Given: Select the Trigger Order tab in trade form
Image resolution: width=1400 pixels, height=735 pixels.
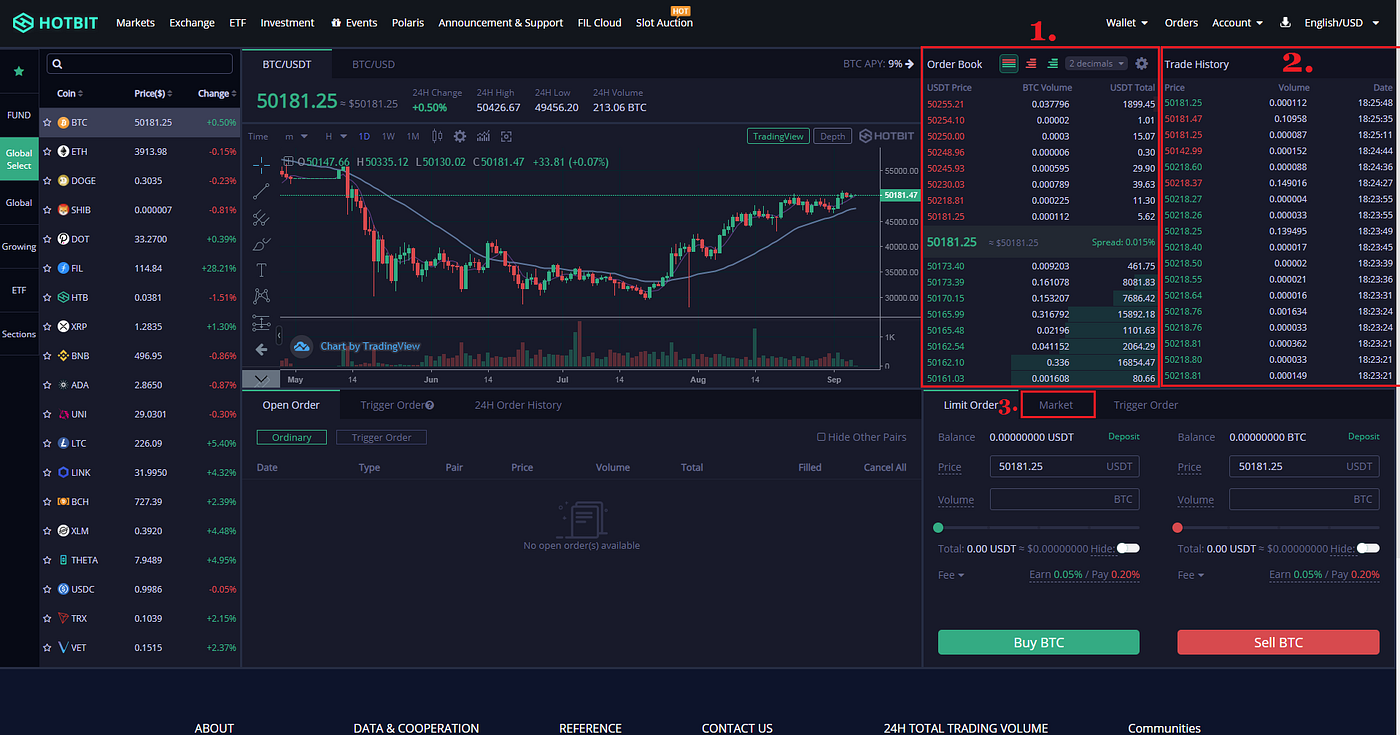Looking at the screenshot, I should 1146,405.
